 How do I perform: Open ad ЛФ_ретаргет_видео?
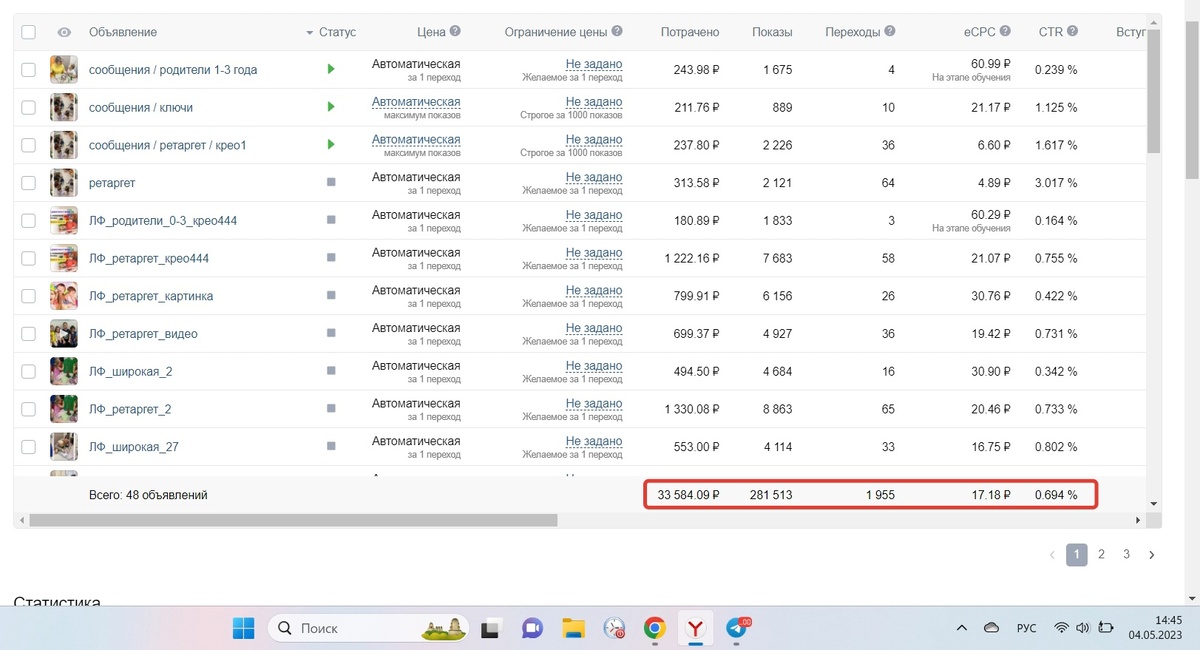(x=143, y=334)
